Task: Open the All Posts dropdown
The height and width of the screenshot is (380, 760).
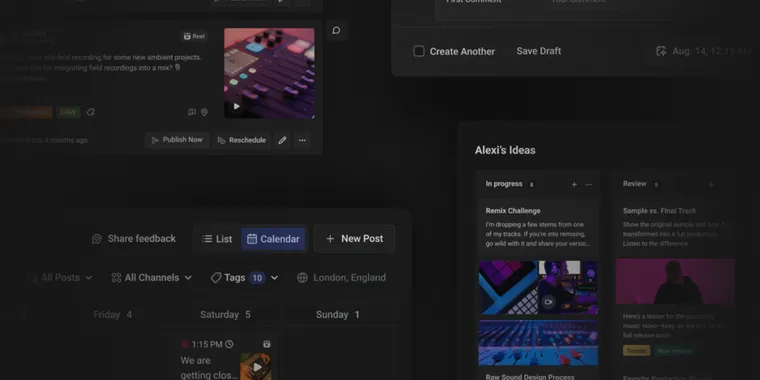Action: pyautogui.click(x=61, y=278)
